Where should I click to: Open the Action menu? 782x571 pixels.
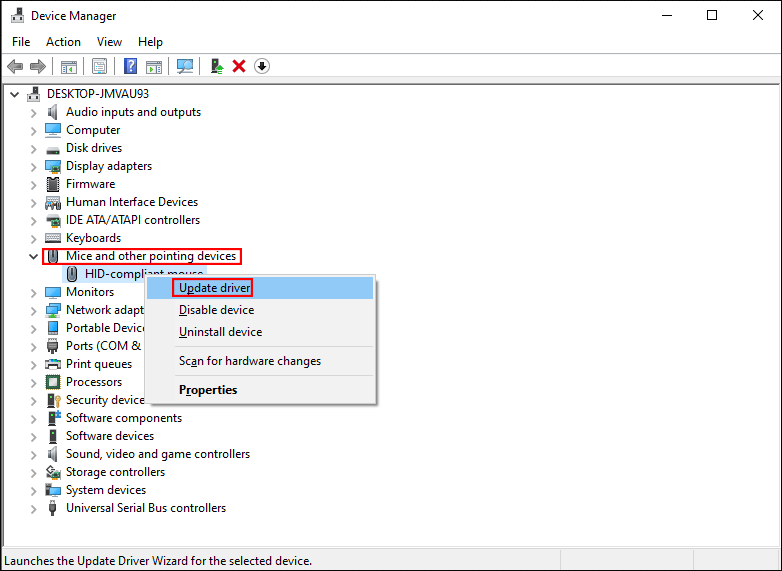click(x=63, y=42)
